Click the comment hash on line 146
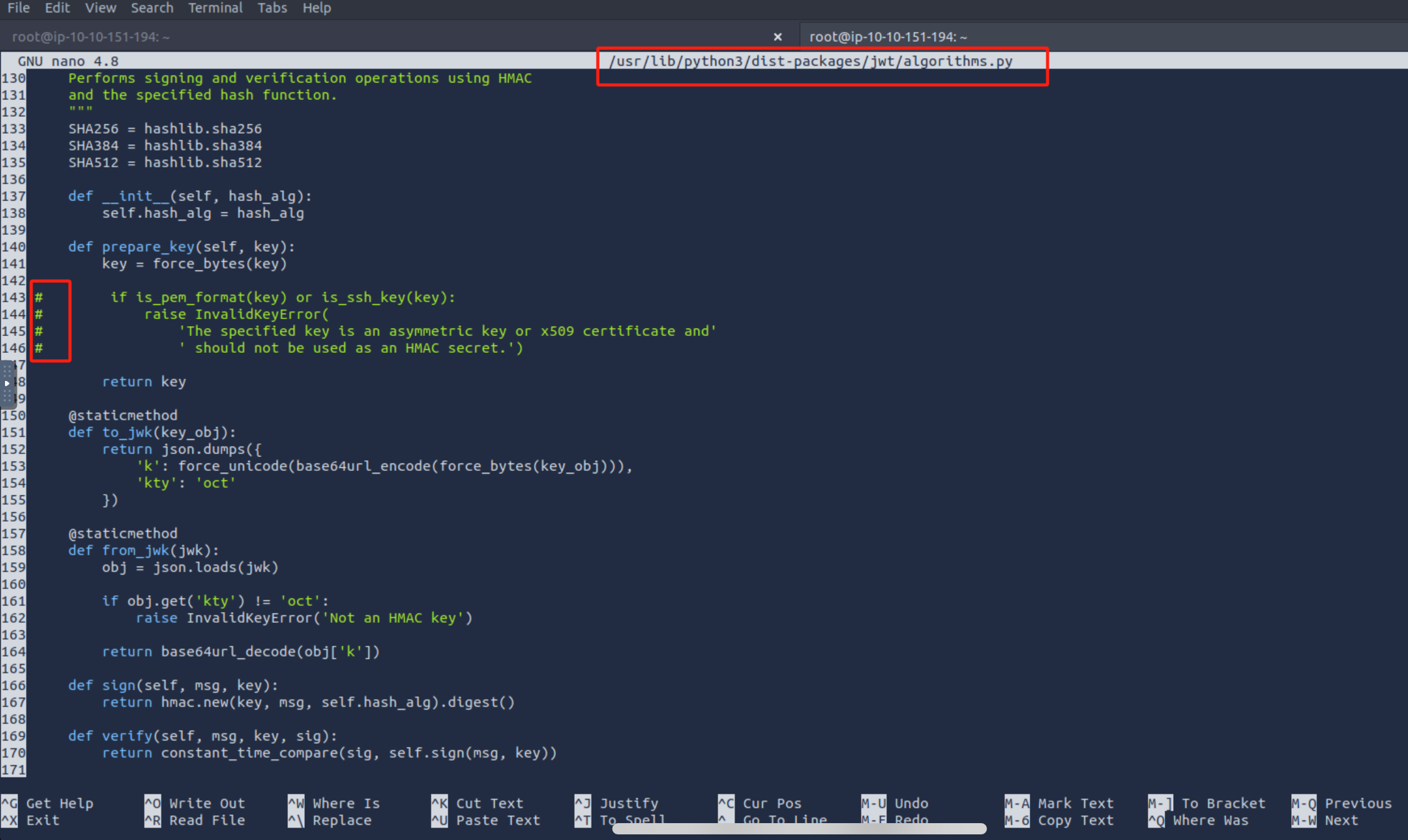The image size is (1408, 840). click(39, 348)
